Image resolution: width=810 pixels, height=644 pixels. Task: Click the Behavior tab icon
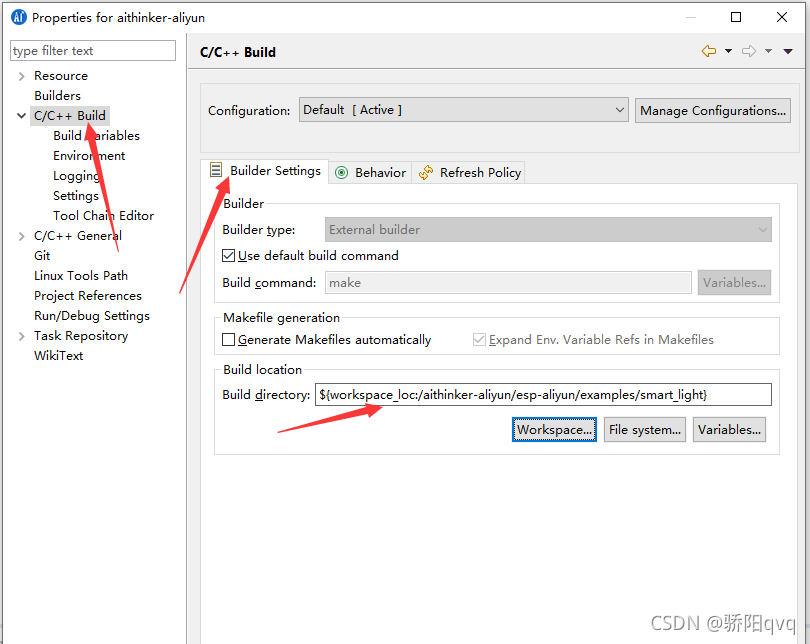tap(341, 172)
